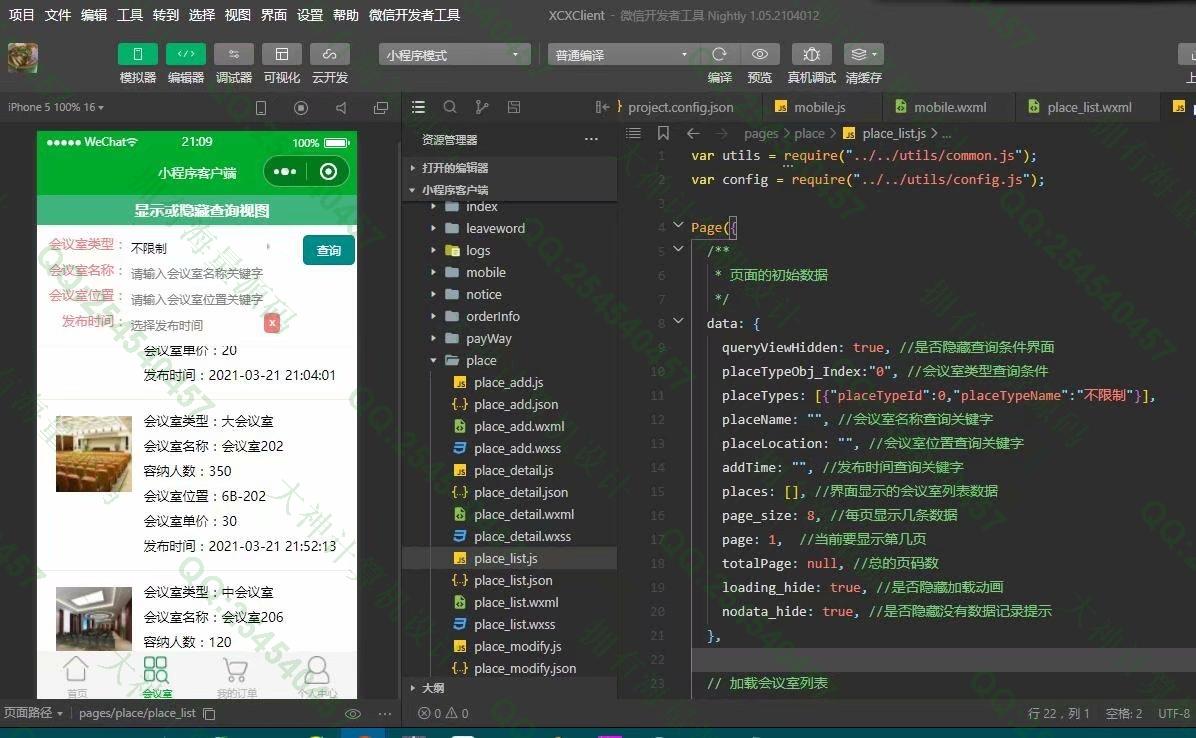Detach the simulator into a separate window
Screen dimensions: 1196x738
tap(381, 108)
